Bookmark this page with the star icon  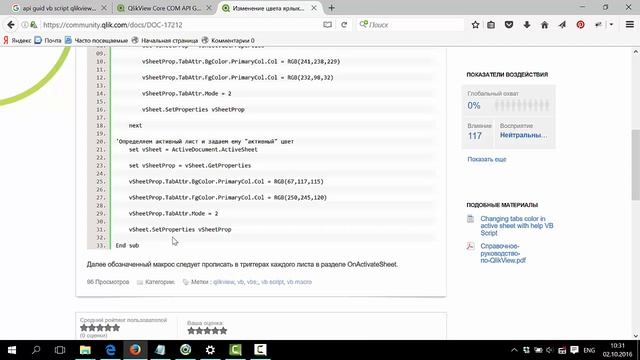pyautogui.click(x=475, y=25)
